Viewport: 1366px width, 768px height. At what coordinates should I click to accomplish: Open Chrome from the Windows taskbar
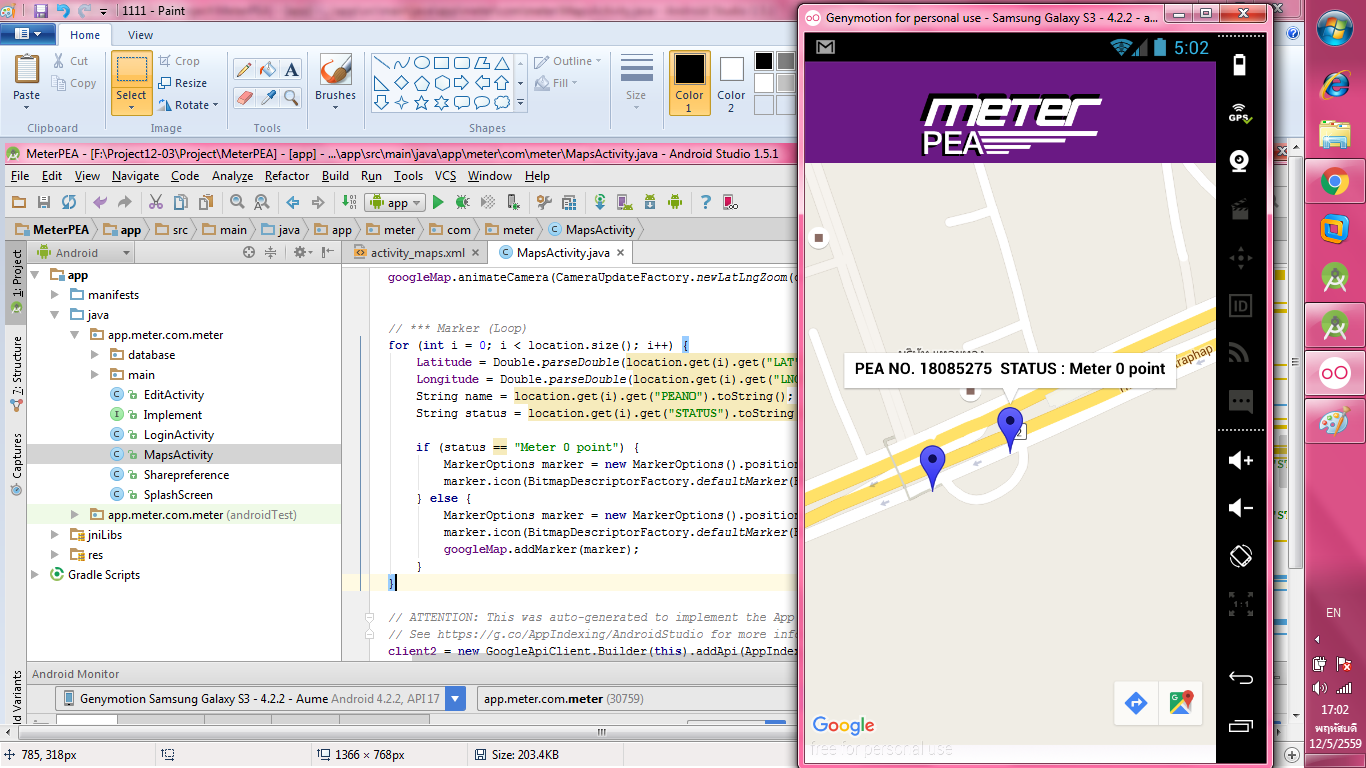pyautogui.click(x=1334, y=183)
